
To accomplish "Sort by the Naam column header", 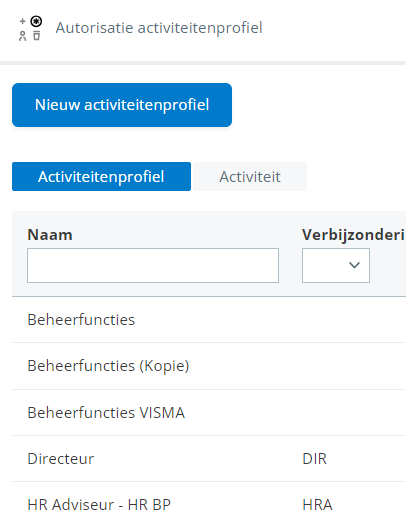I will tap(50, 235).
